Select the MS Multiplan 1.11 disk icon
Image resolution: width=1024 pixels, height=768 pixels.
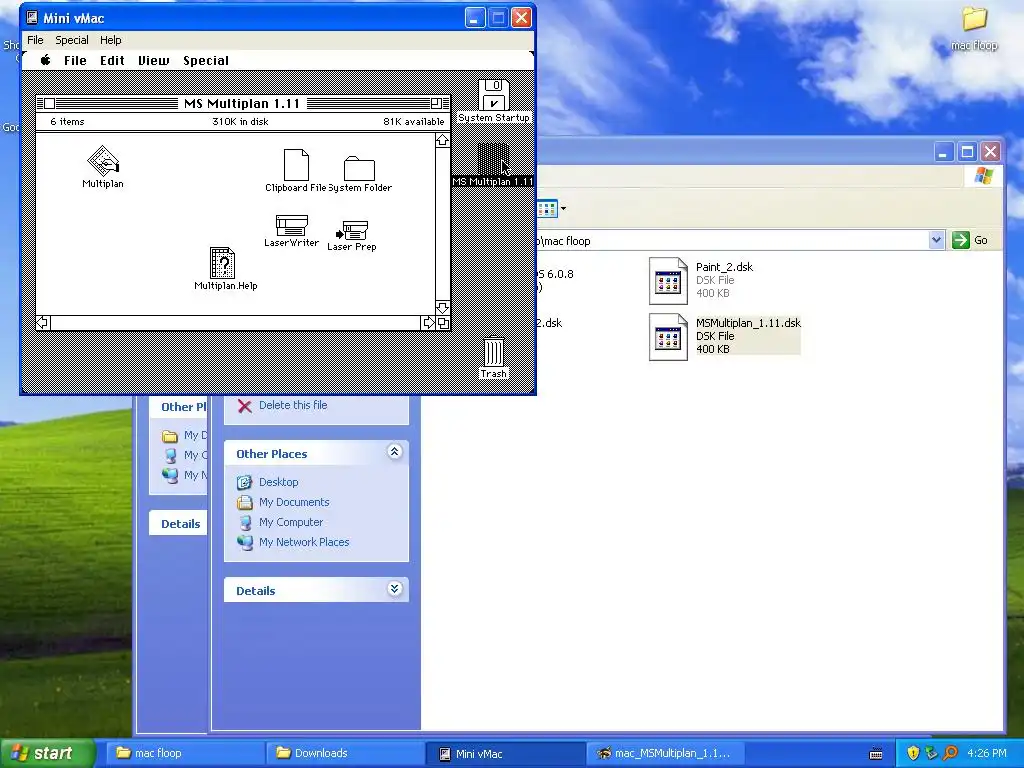(493, 159)
